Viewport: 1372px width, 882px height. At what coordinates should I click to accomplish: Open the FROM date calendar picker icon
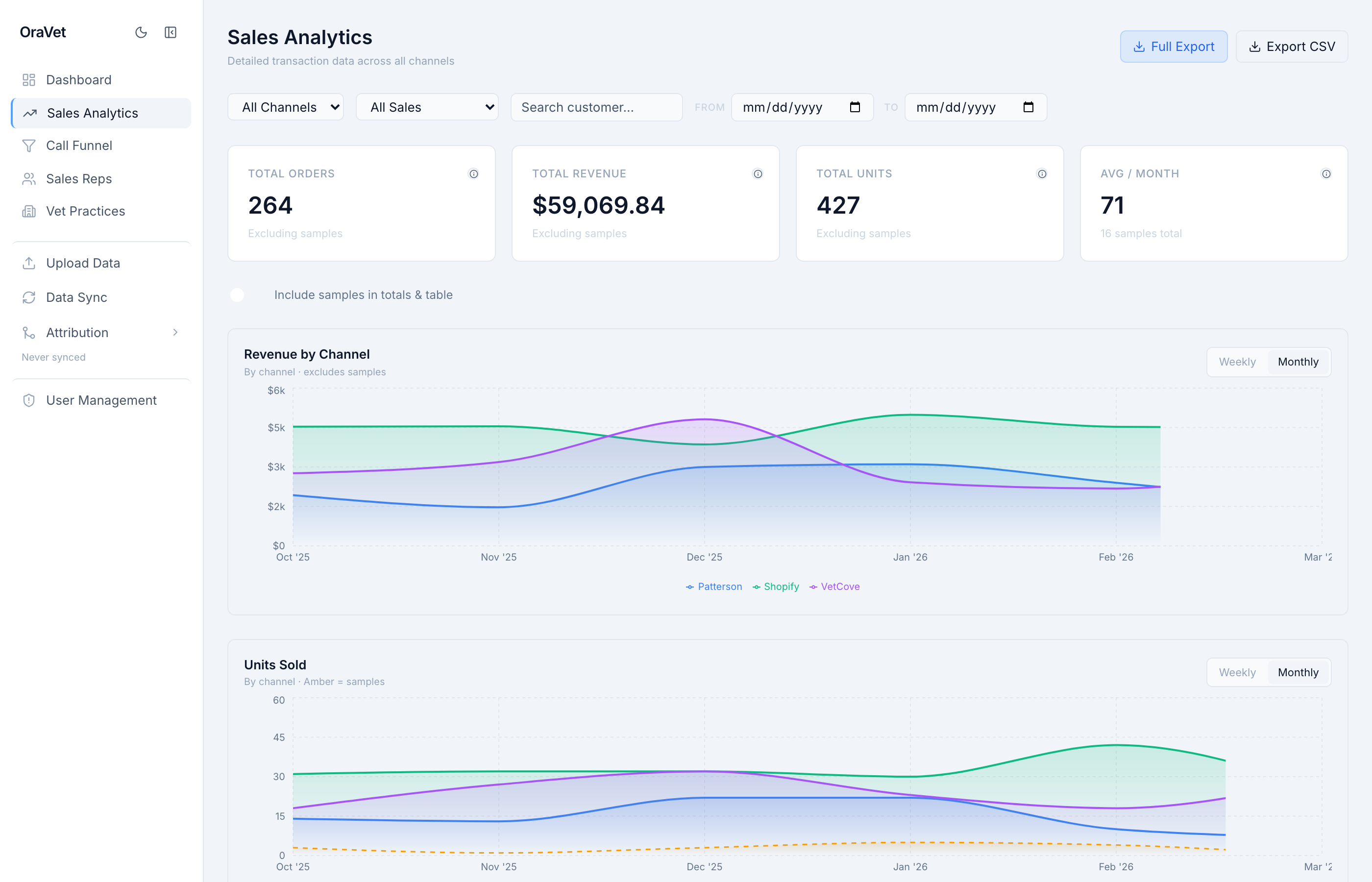pyautogui.click(x=855, y=107)
